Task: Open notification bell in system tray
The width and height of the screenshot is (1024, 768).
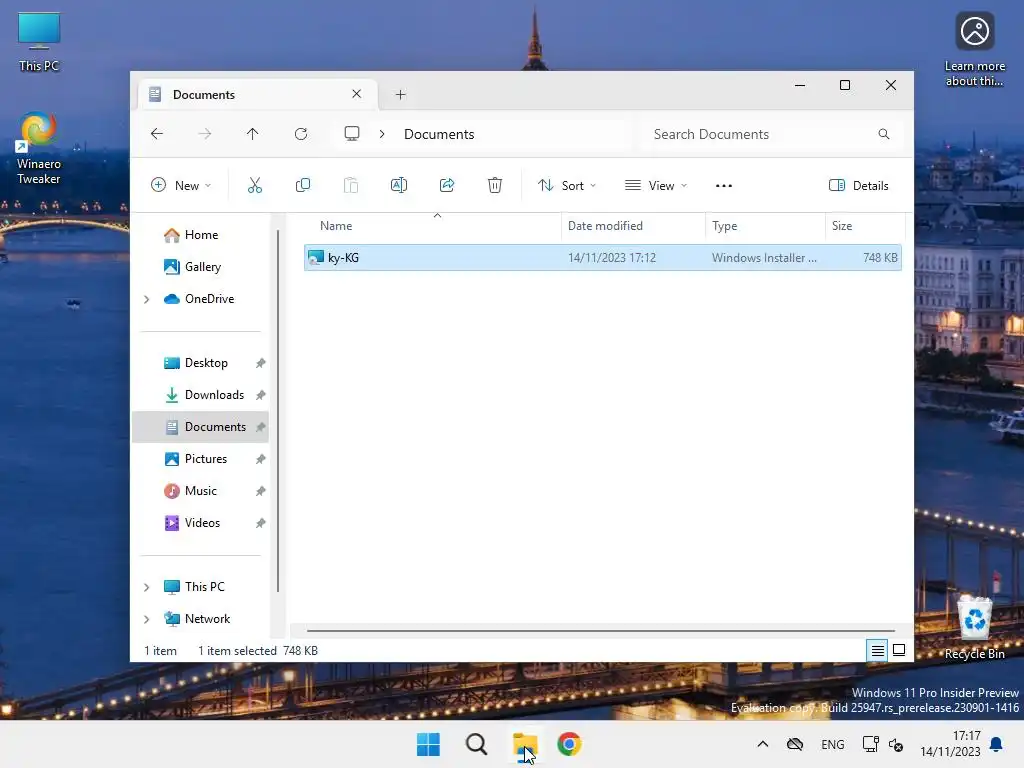Action: pos(997,744)
